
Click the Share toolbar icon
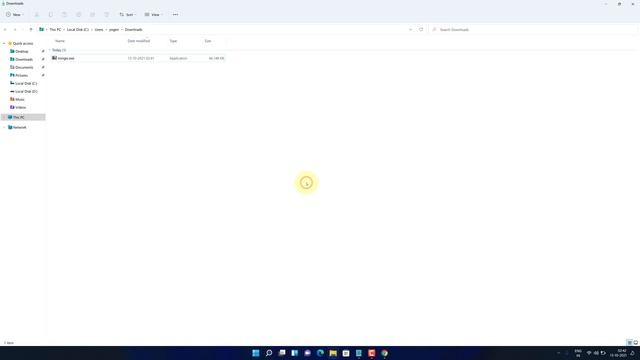coord(93,15)
